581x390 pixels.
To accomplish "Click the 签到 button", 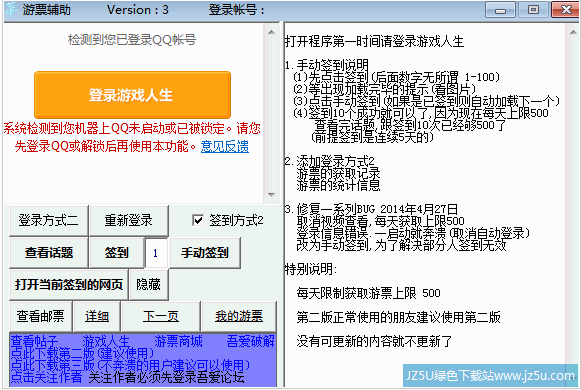I will [116, 253].
